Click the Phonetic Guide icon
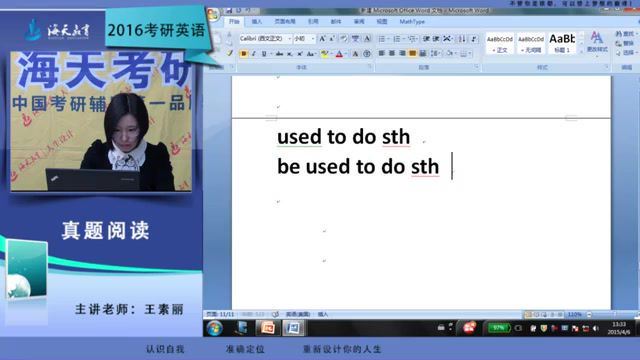 pyautogui.click(x=356, y=39)
